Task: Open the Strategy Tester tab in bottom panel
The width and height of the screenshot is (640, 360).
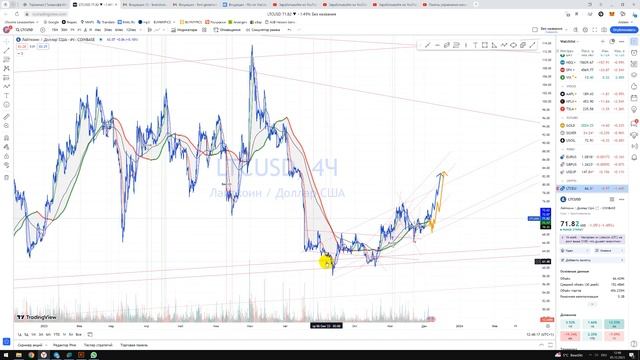Action: click(98, 345)
